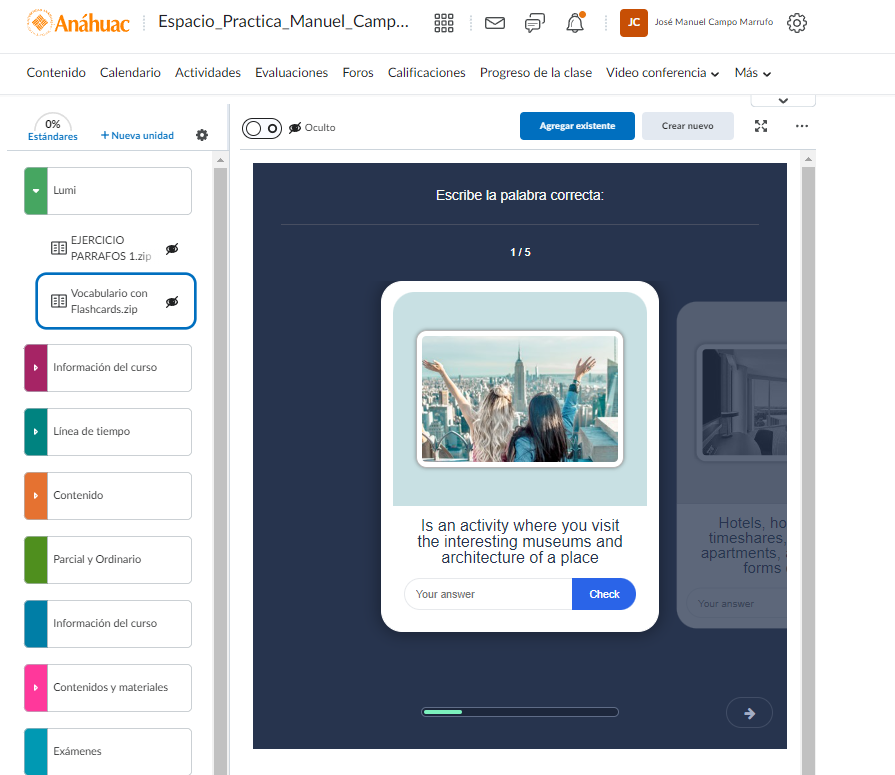The height and width of the screenshot is (775, 895).
Task: Click the units settings gear icon
Action: (x=202, y=135)
